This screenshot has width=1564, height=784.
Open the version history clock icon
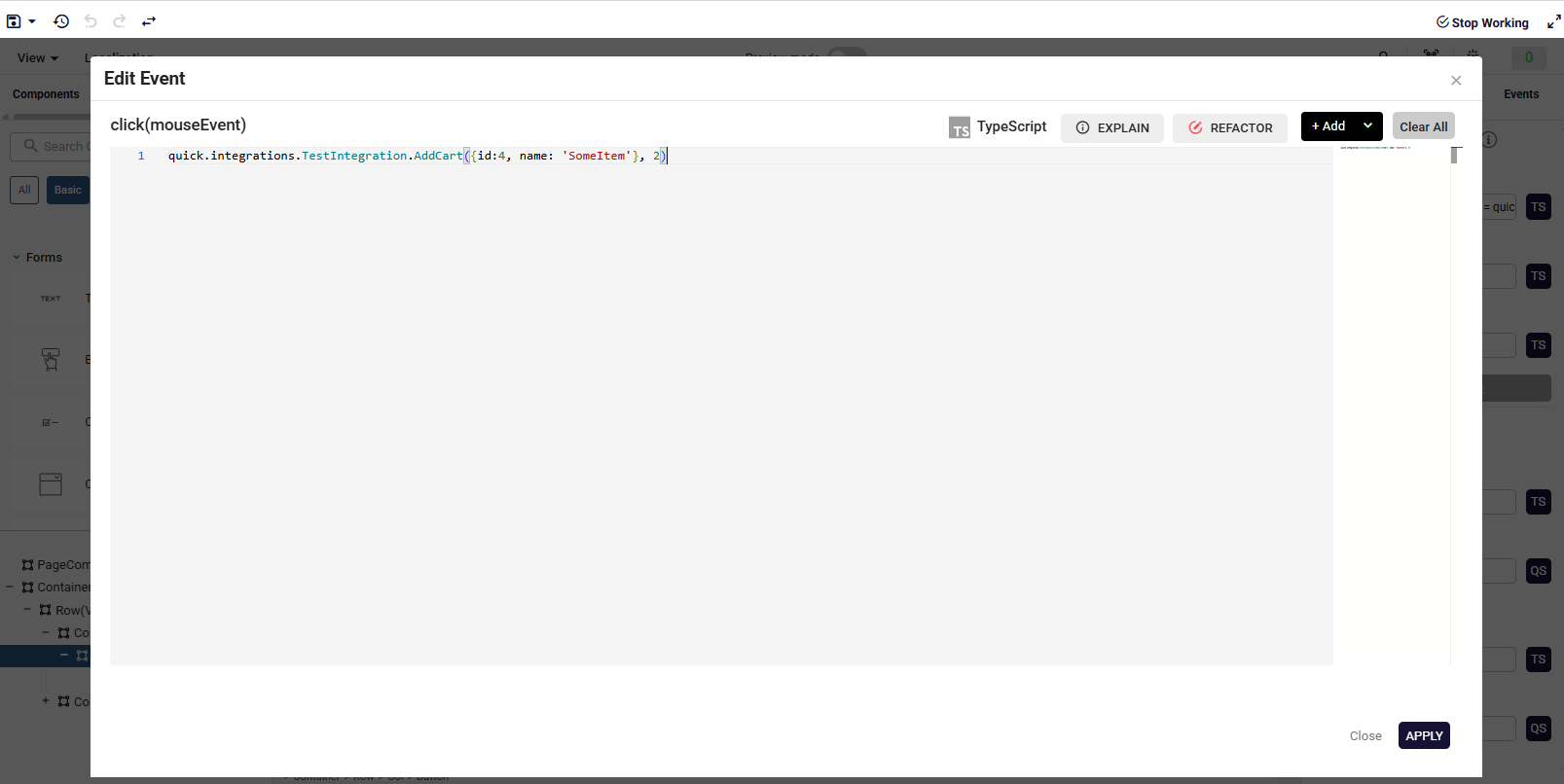point(61,21)
